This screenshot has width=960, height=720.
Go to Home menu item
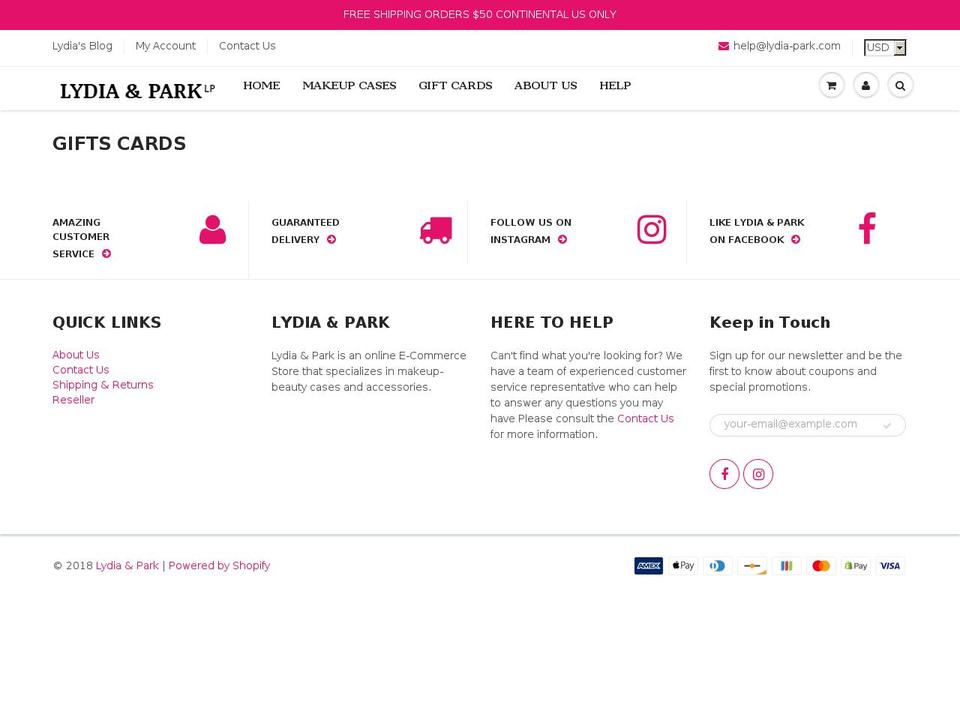261,86
